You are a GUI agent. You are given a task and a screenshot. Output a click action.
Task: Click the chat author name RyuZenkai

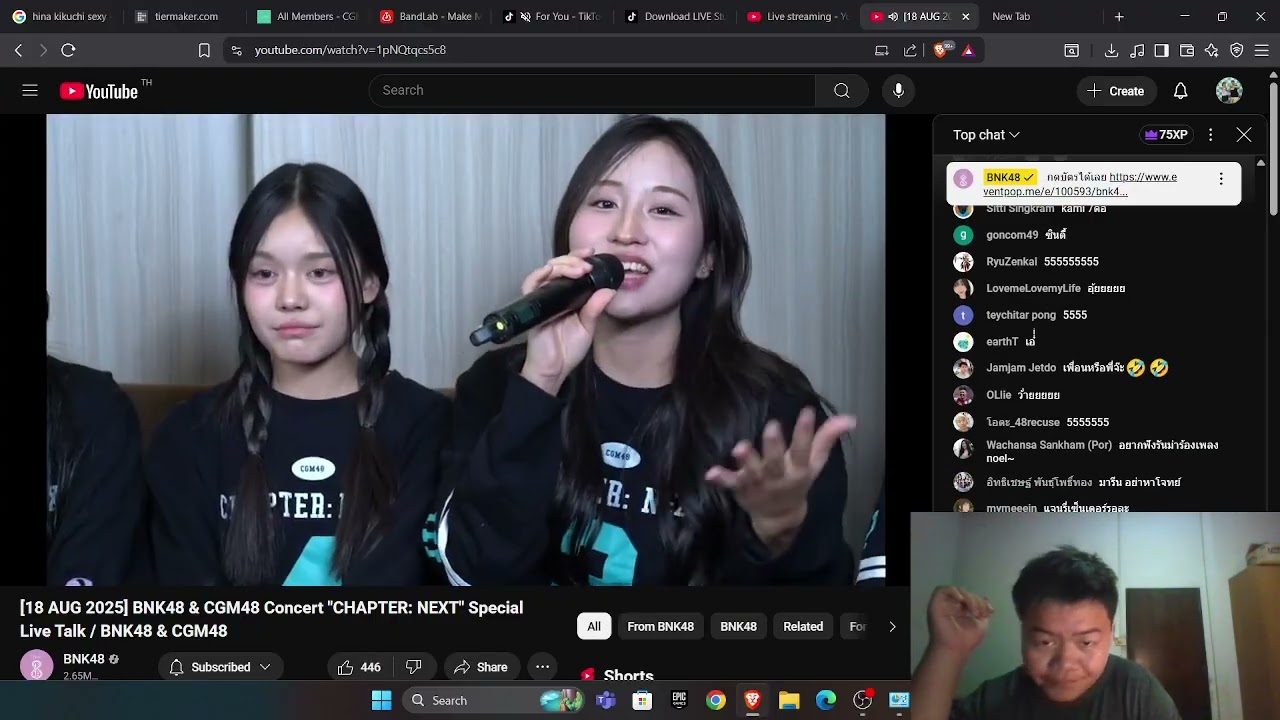click(1011, 262)
